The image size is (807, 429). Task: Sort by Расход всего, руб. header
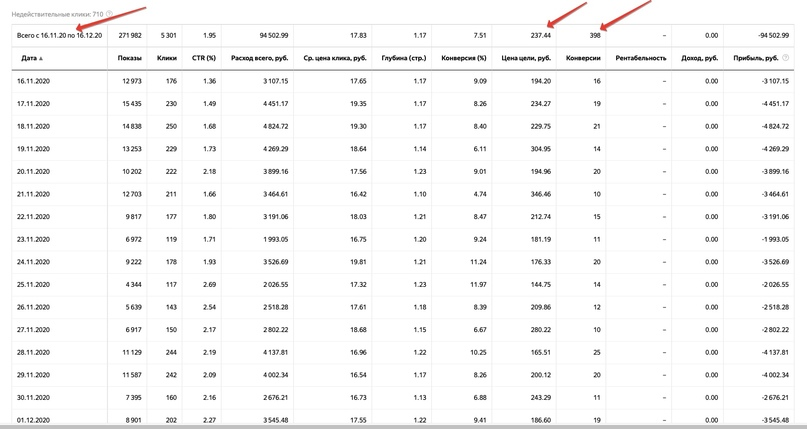(259, 58)
